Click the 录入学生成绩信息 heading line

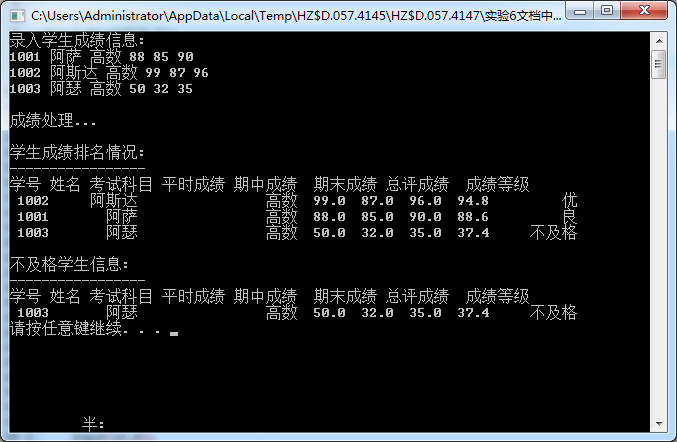pyautogui.click(x=77, y=40)
